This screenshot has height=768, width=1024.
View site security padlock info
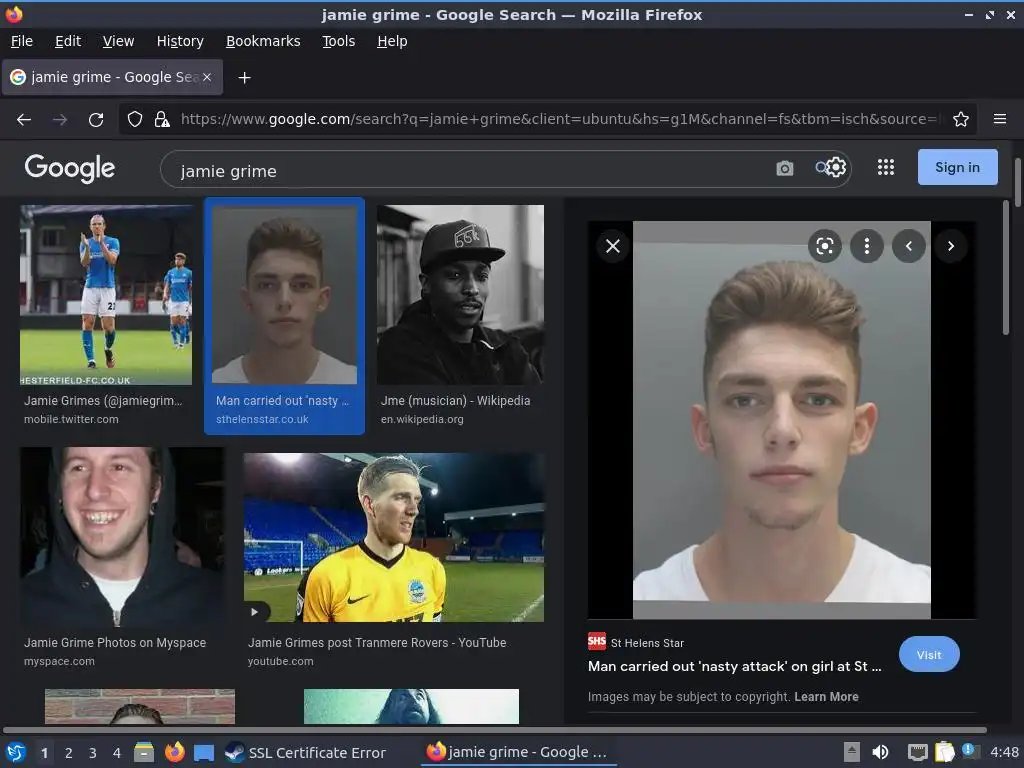(x=162, y=120)
